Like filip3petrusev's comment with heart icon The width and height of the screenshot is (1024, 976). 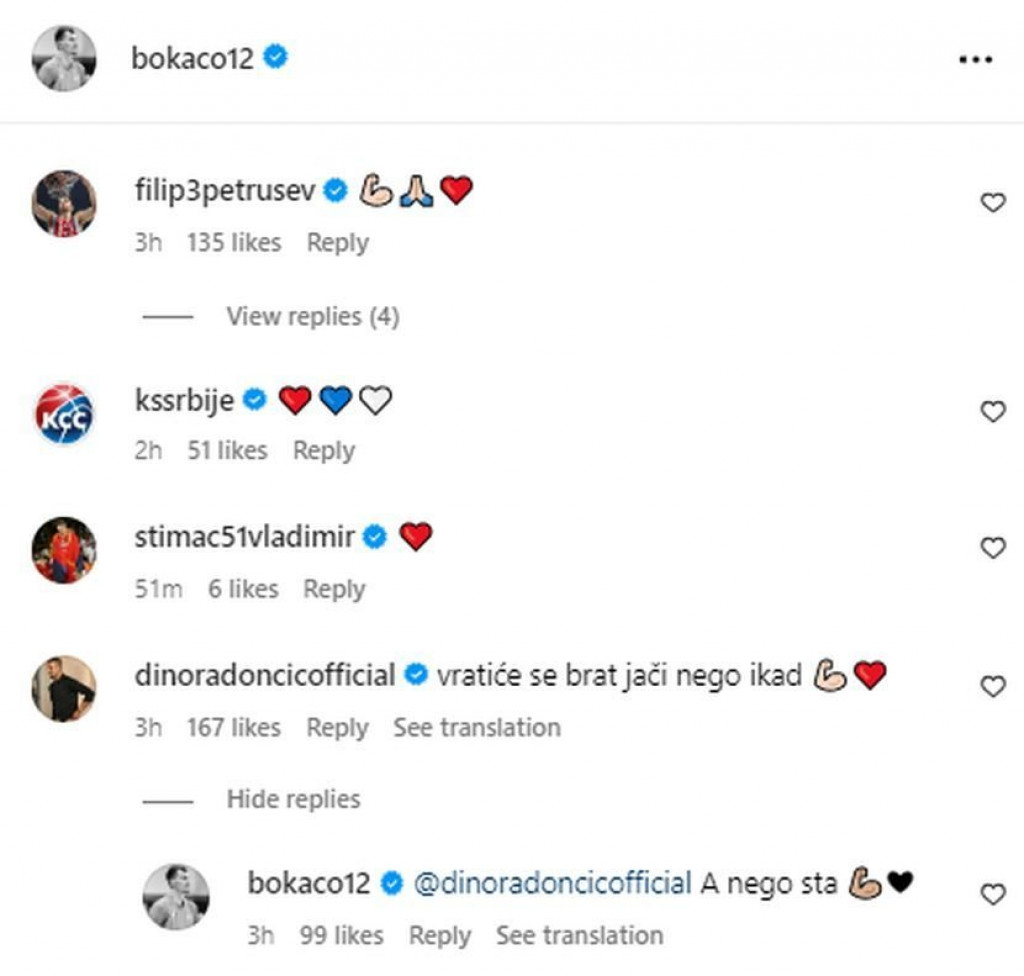tap(992, 203)
